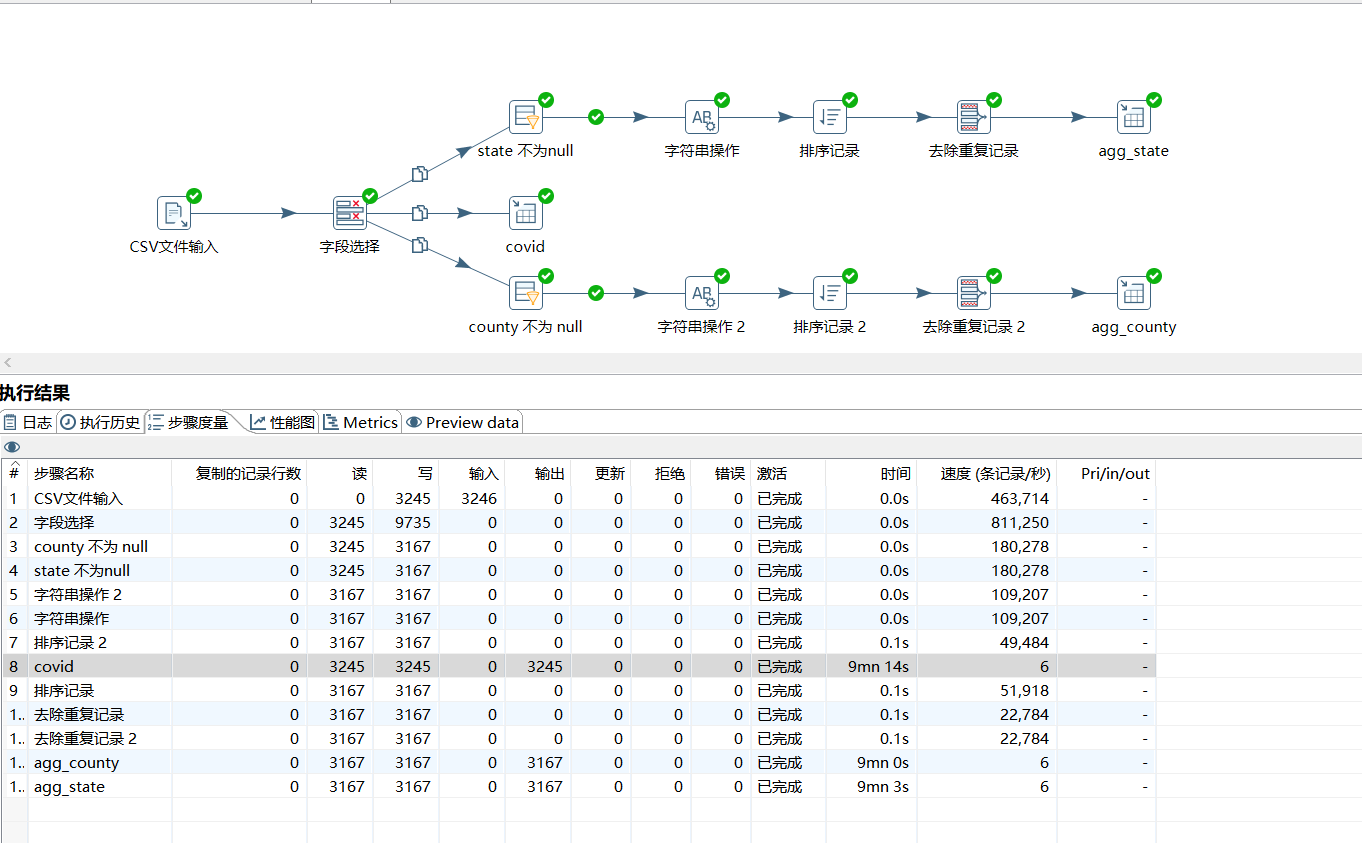Select the 字符串操作 2 step icon

tap(702, 293)
